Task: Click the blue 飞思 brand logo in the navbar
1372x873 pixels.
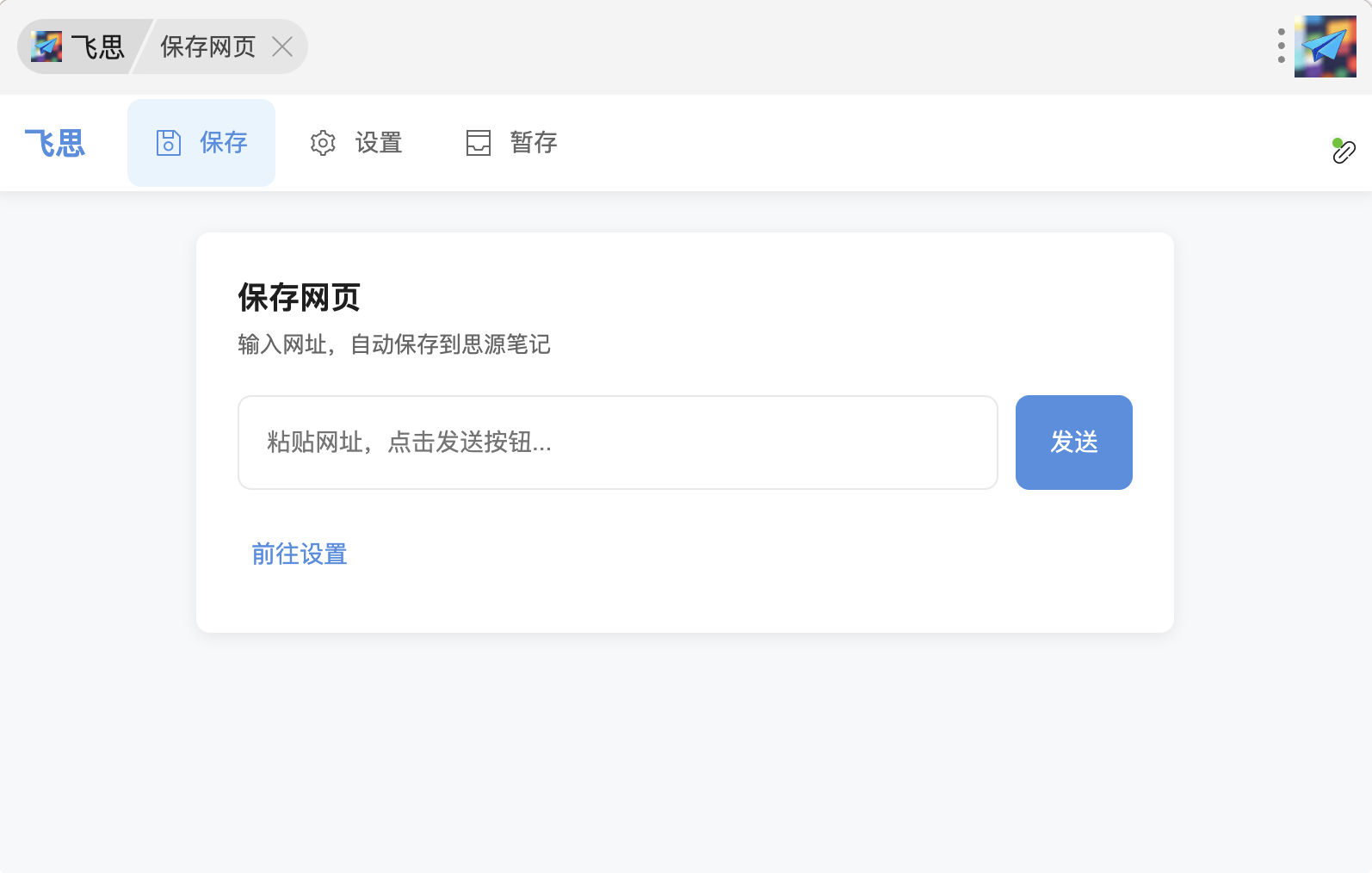Action: click(x=55, y=143)
